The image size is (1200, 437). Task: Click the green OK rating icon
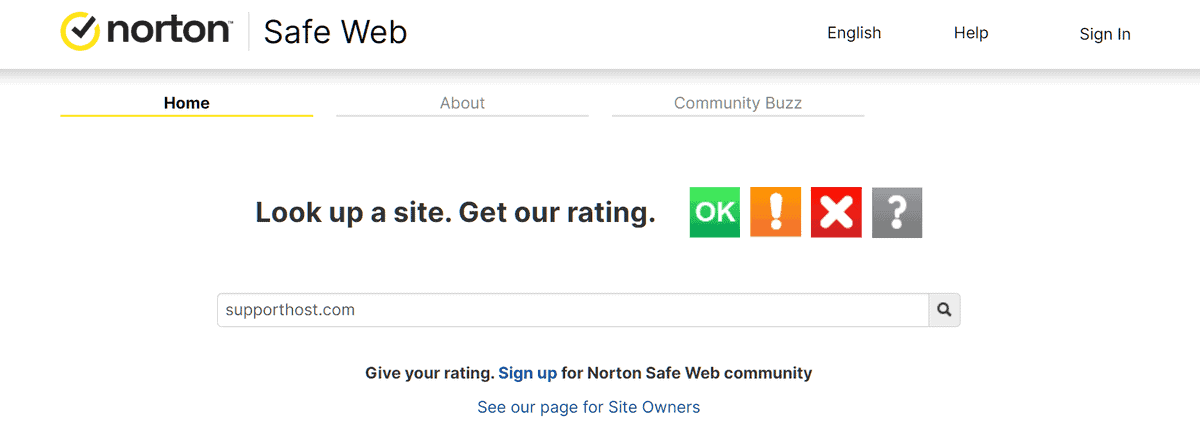tap(714, 212)
